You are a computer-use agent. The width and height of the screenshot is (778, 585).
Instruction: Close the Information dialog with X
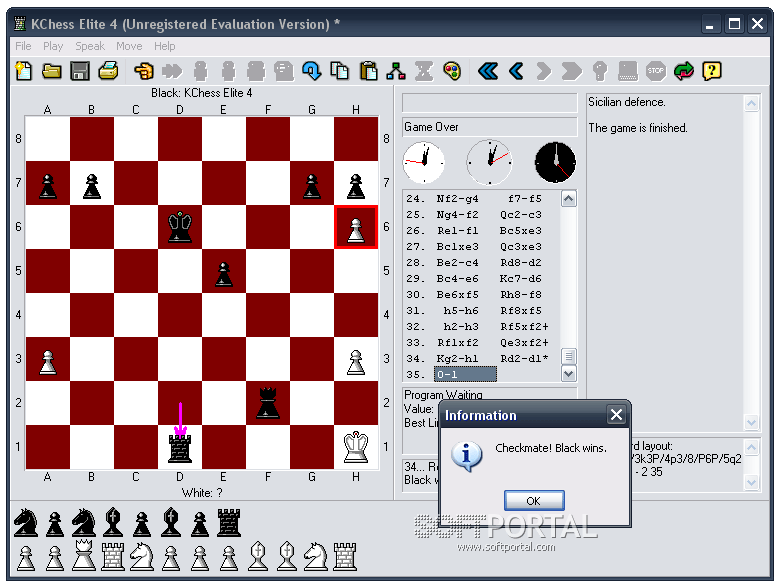coord(616,414)
